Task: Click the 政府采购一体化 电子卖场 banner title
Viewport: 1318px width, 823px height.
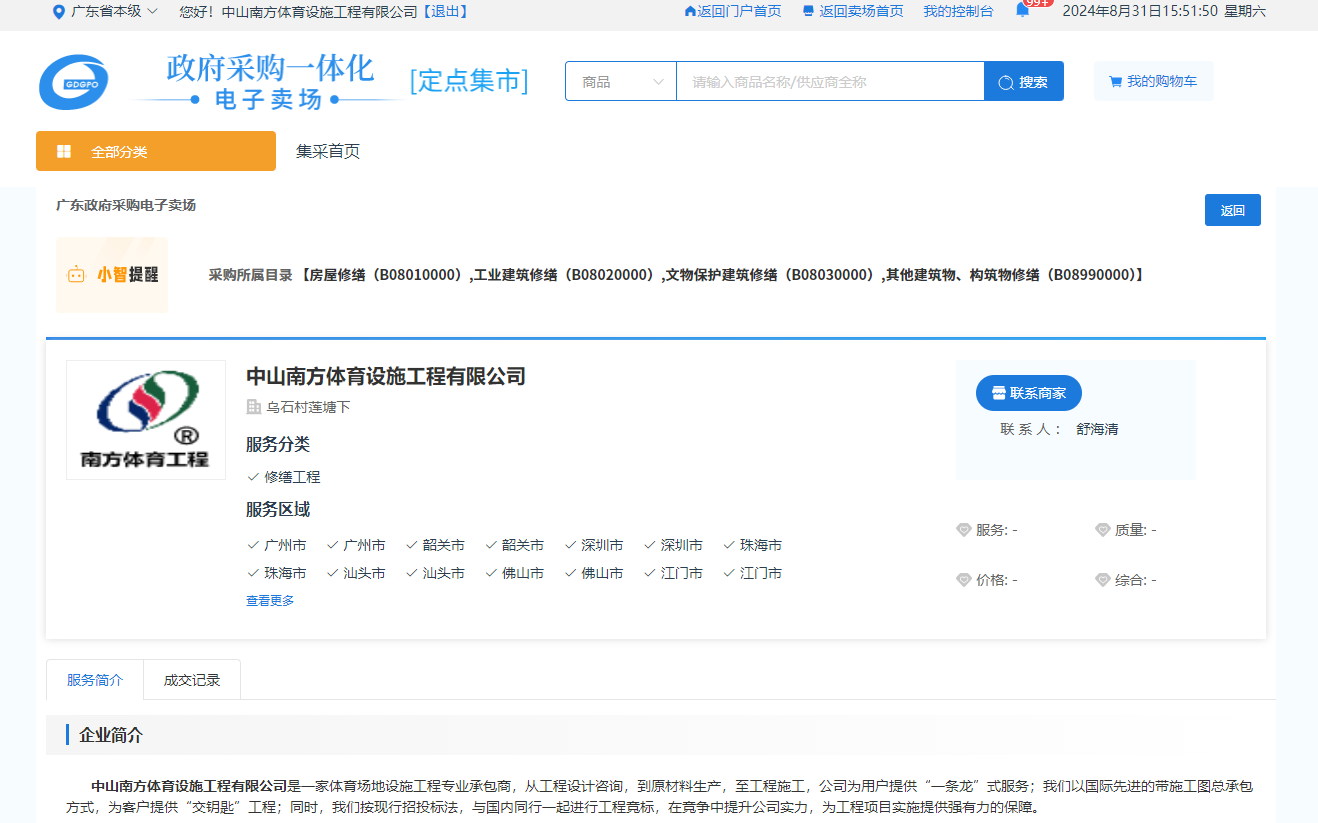Action: click(269, 82)
